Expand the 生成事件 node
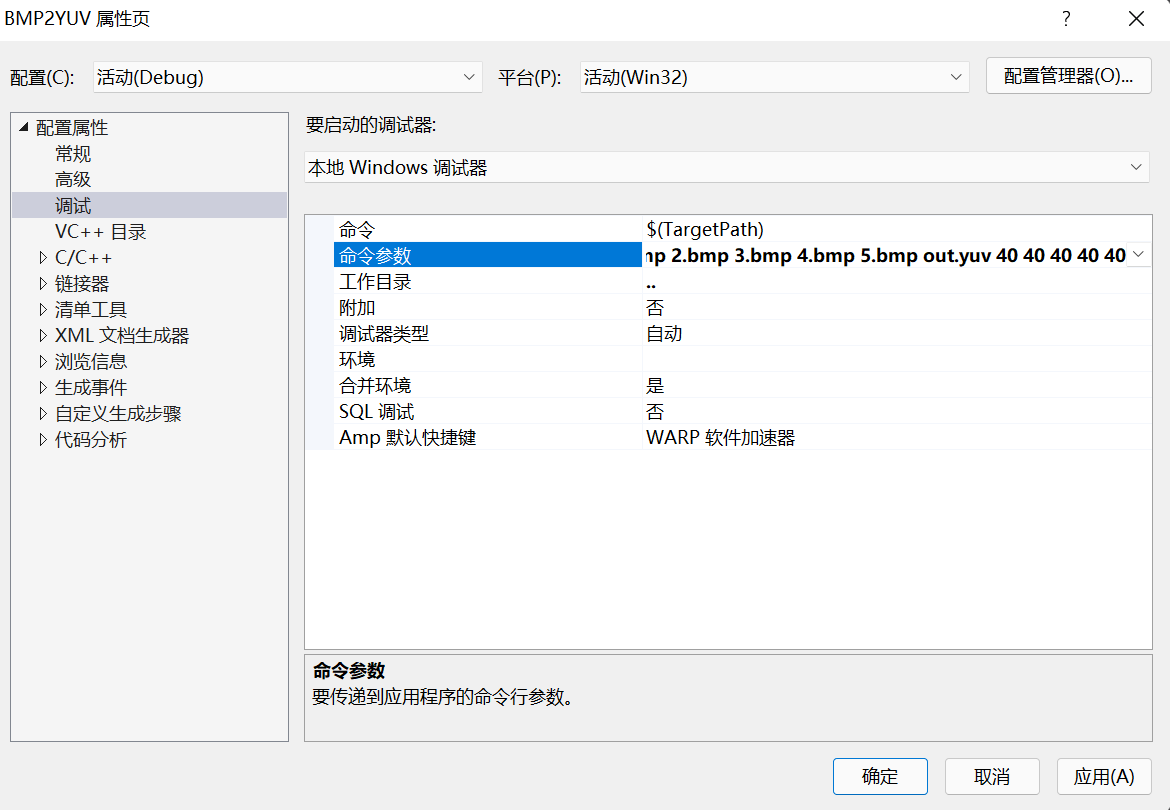This screenshot has height=810, width=1170. point(42,387)
